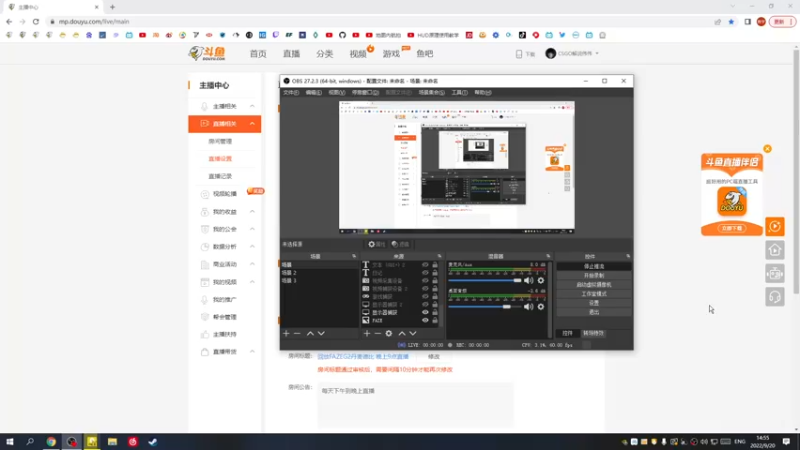Mute the 桌面音频 speaker icon
Image resolution: width=800 pixels, height=450 pixels.
click(x=529, y=307)
